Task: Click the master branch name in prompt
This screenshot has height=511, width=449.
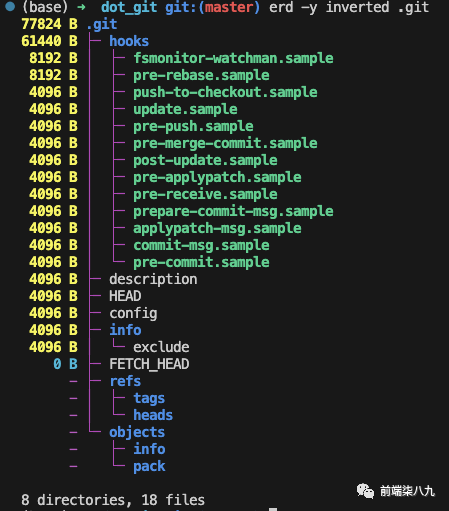Action: tap(229, 7)
